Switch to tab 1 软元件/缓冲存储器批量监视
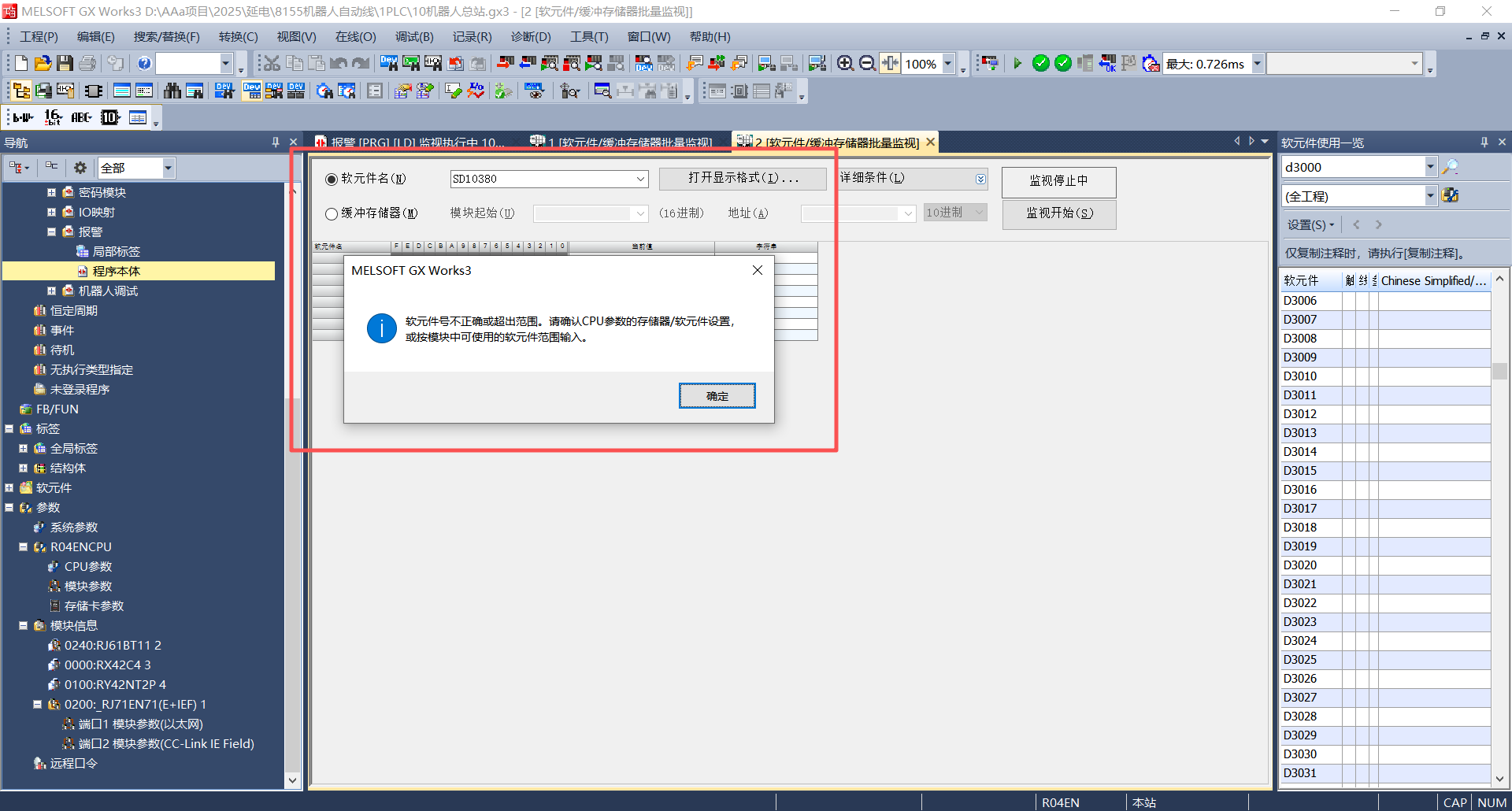1512x811 pixels. 622,143
